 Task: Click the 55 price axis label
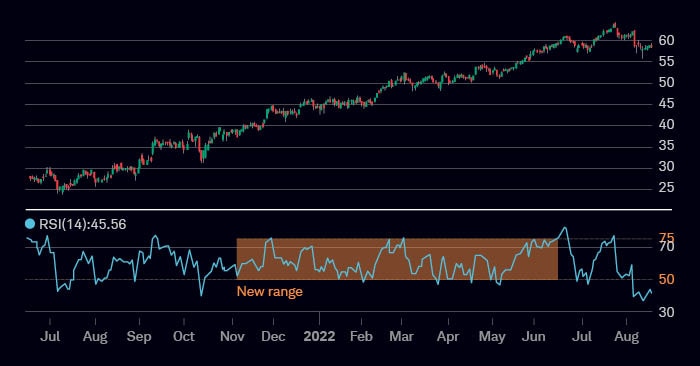click(666, 61)
